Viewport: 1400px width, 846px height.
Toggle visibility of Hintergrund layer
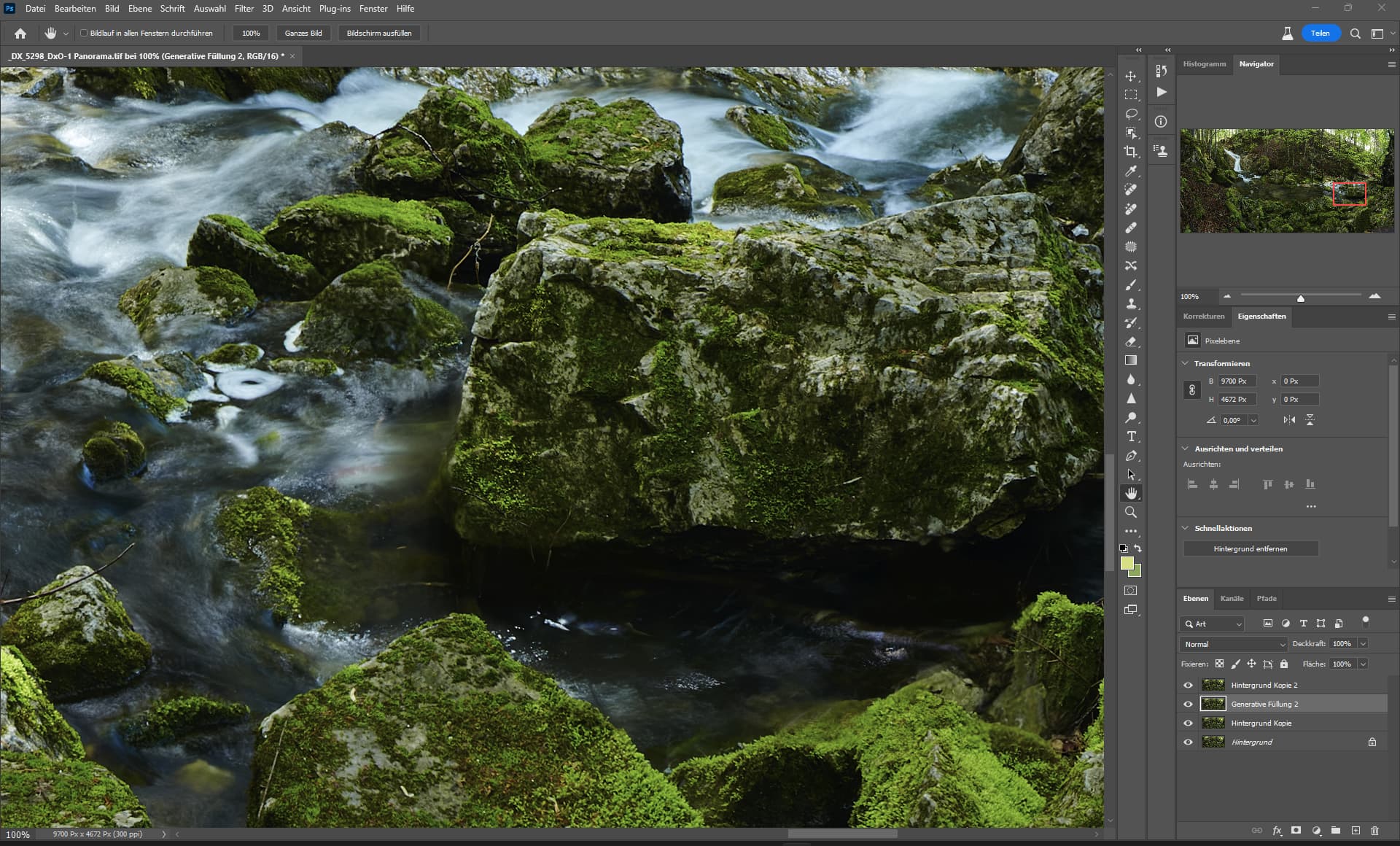click(x=1188, y=742)
